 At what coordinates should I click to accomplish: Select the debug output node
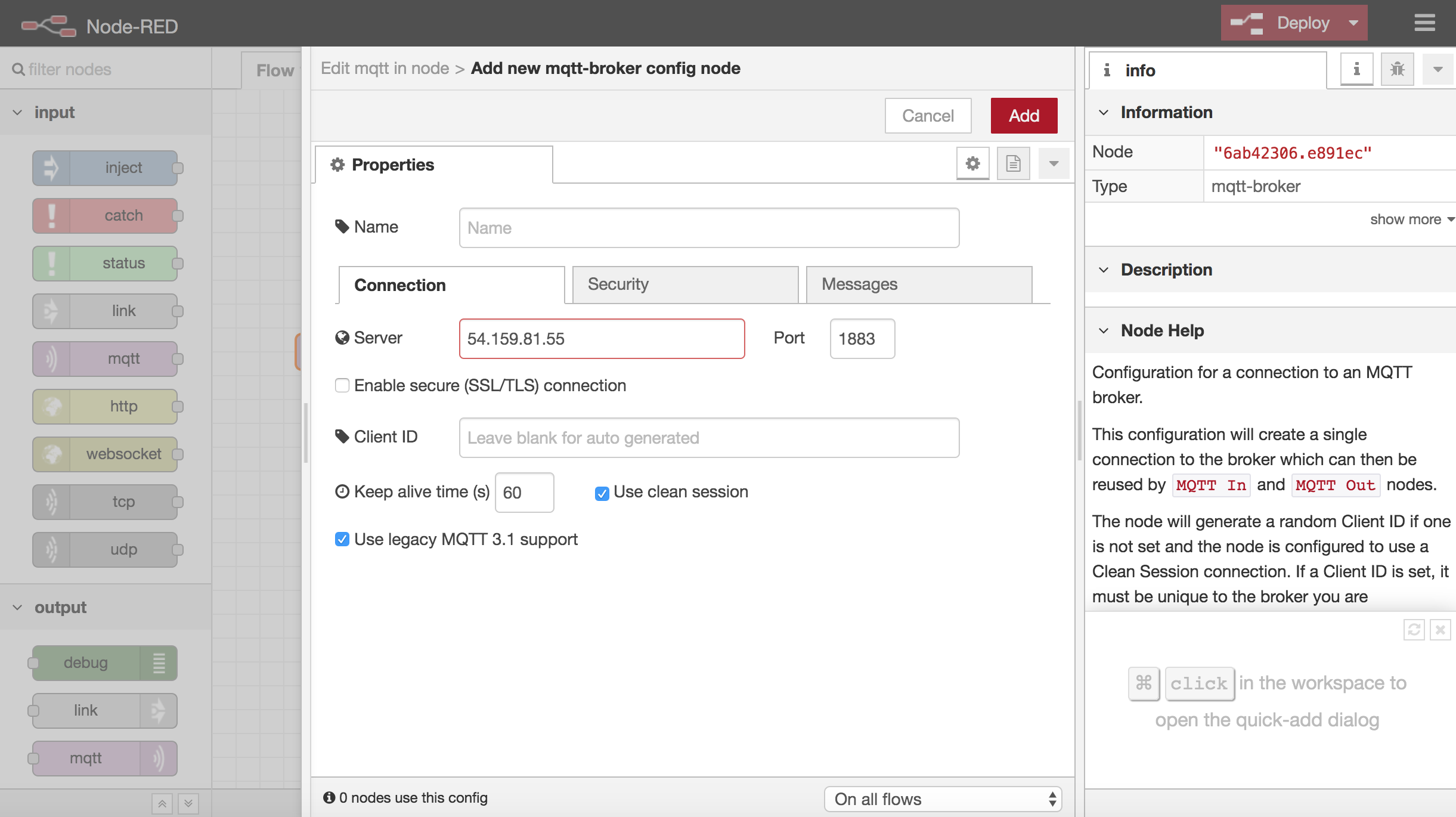coord(104,663)
